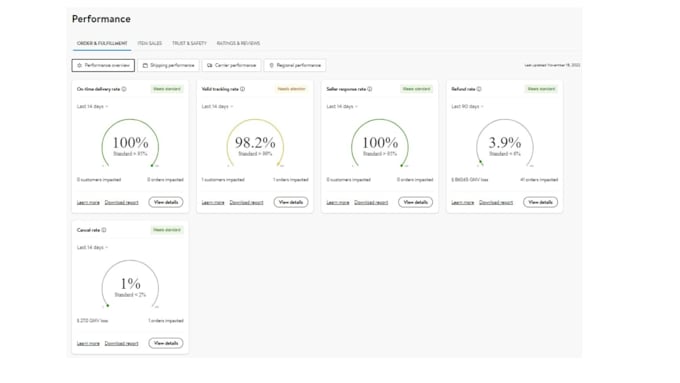680x383 pixels.
Task: Click Learn more on Refund rate card
Action: (x=463, y=203)
